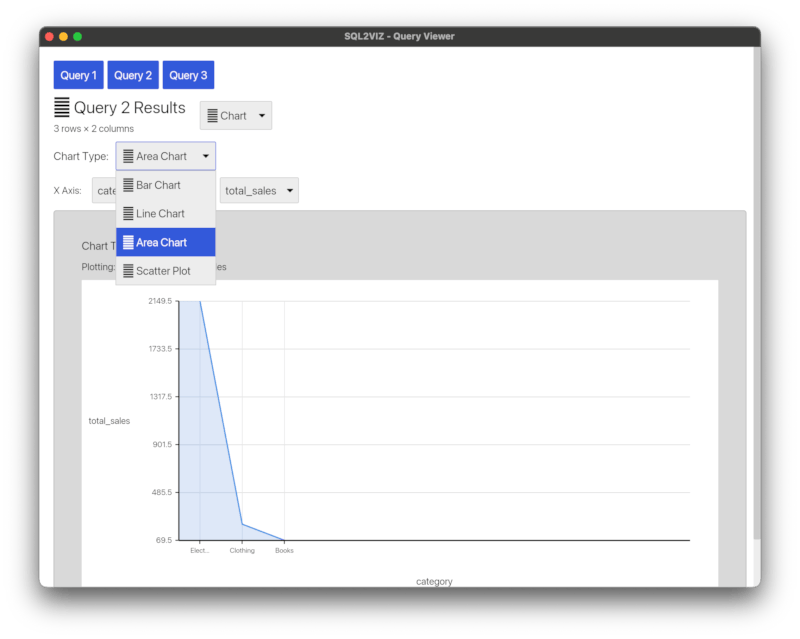800x639 pixels.
Task: Collapse the Chart Type dropdown showing Area Chart
Action: pyautogui.click(x=165, y=156)
